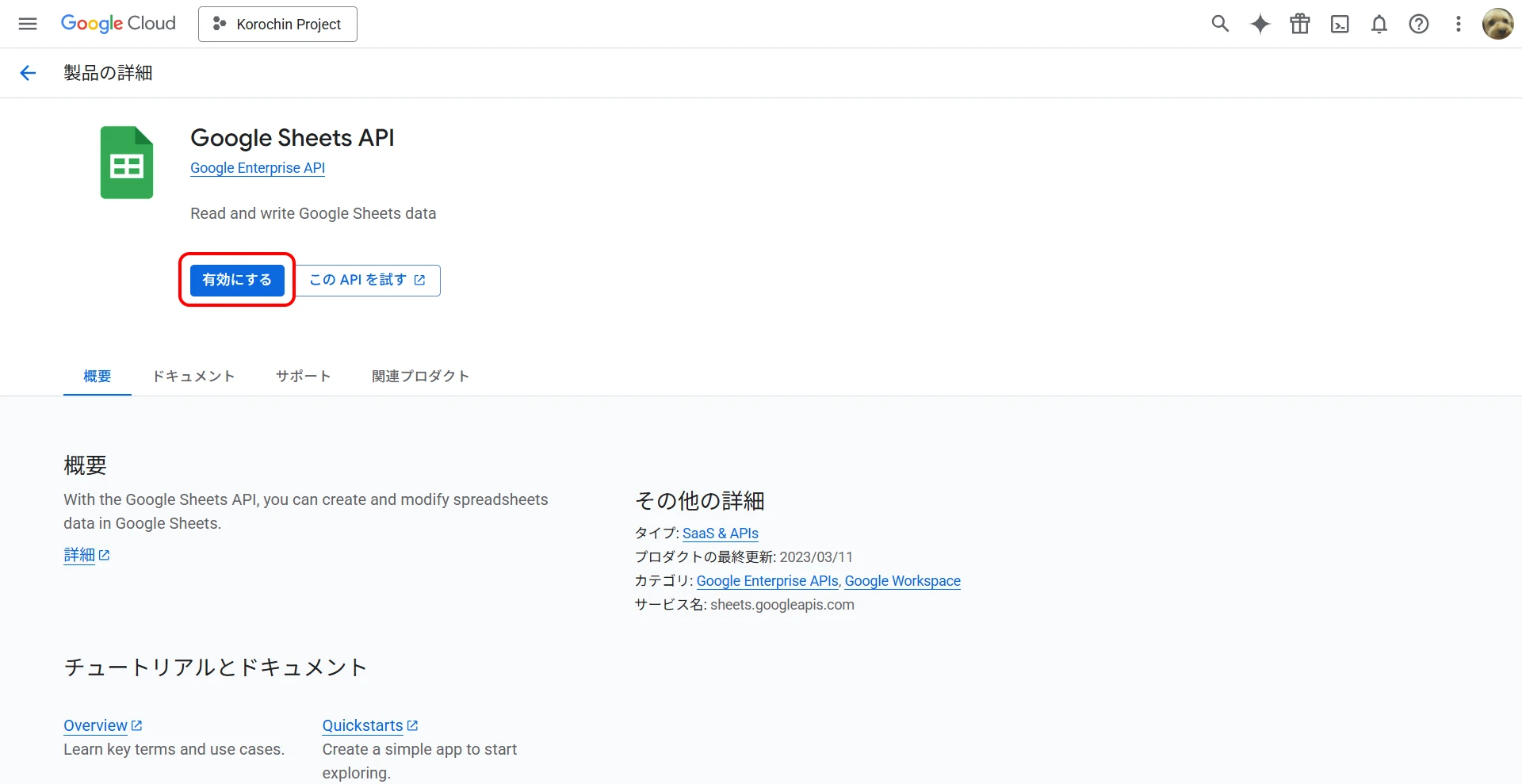Open the notifications bell
1522x784 pixels.
[x=1379, y=24]
